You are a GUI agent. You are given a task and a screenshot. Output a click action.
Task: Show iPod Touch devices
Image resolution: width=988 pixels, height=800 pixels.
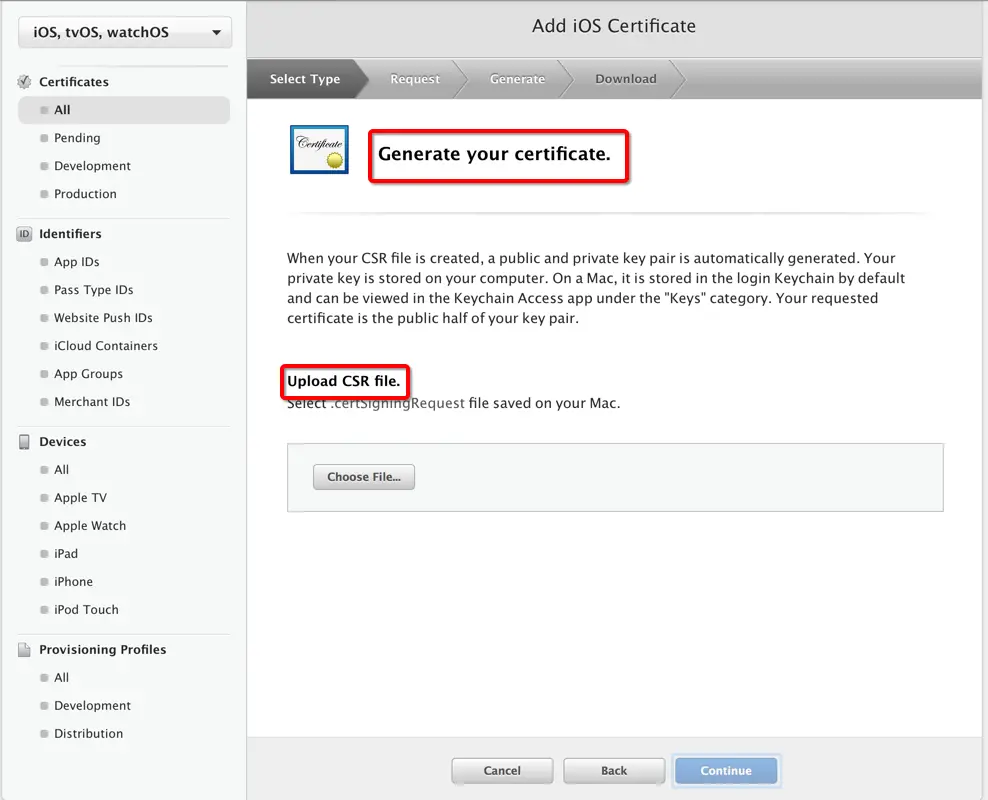pos(86,609)
